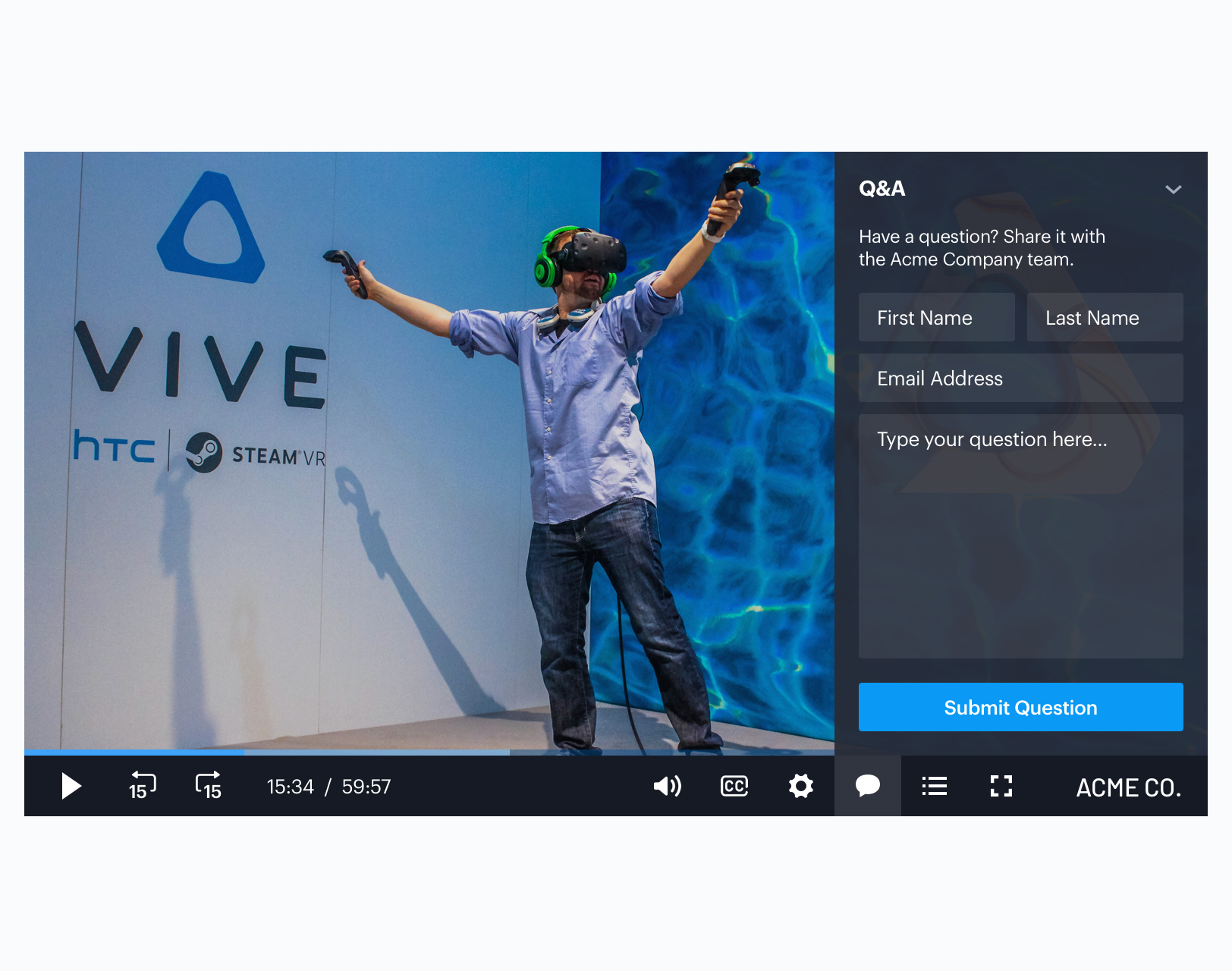Click the 15:34 elapsed time display

[290, 787]
